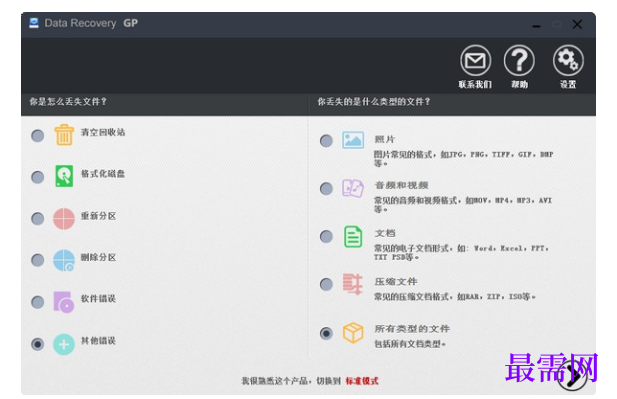Image resolution: width=617 pixels, height=399 pixels.
Task: Select the 格式化磁盘 radio button
Action: (38, 177)
